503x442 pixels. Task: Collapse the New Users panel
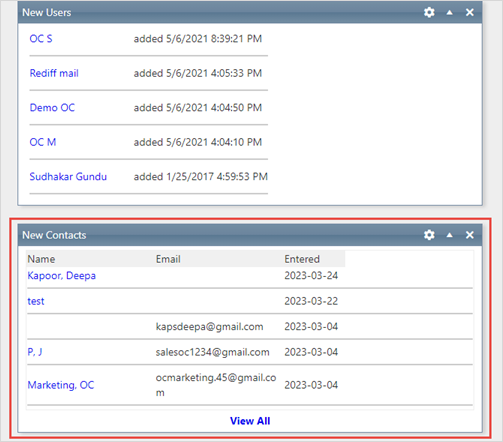(449, 12)
